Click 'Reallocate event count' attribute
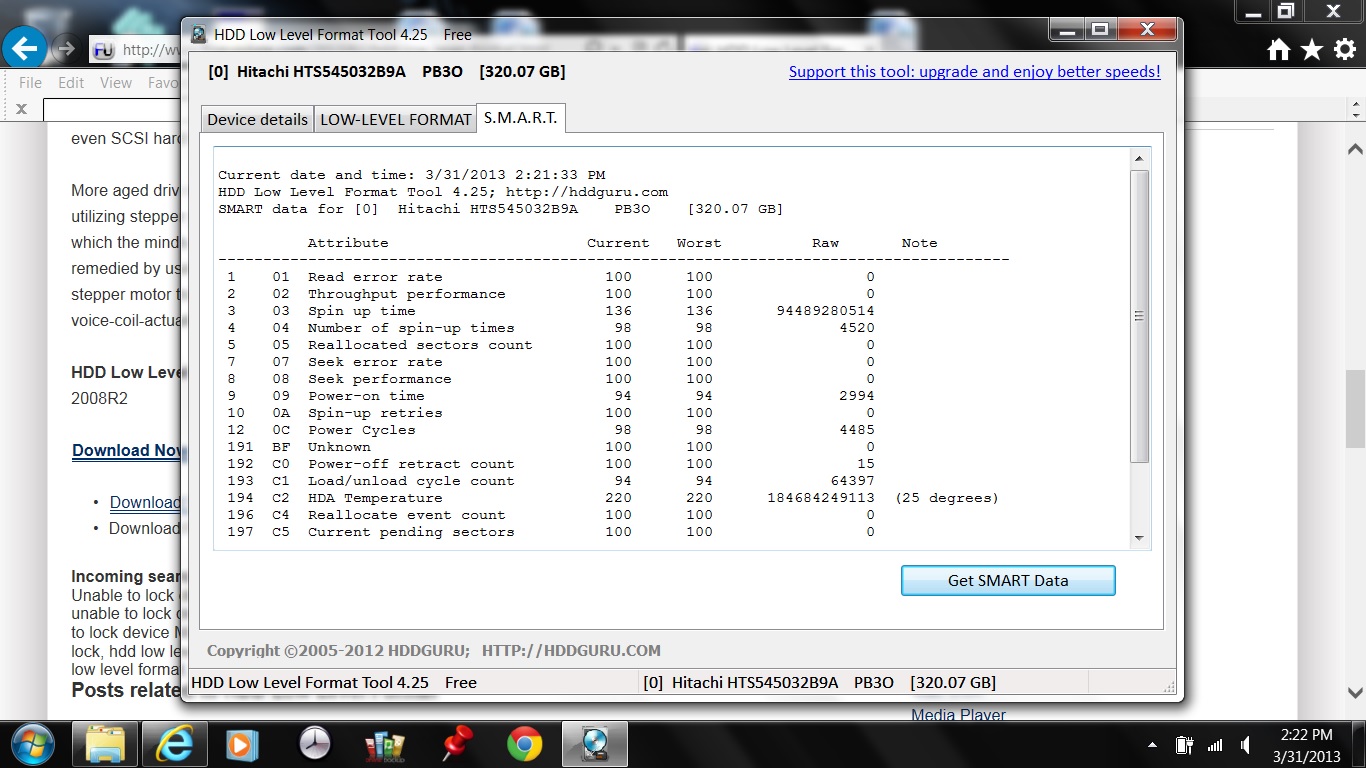The image size is (1366, 768). (x=406, y=515)
